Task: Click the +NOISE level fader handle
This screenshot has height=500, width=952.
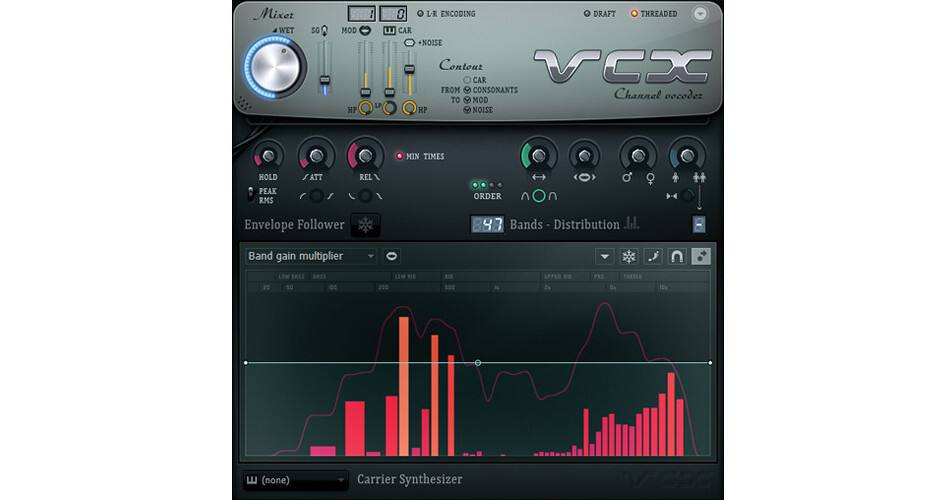Action: click(x=410, y=69)
